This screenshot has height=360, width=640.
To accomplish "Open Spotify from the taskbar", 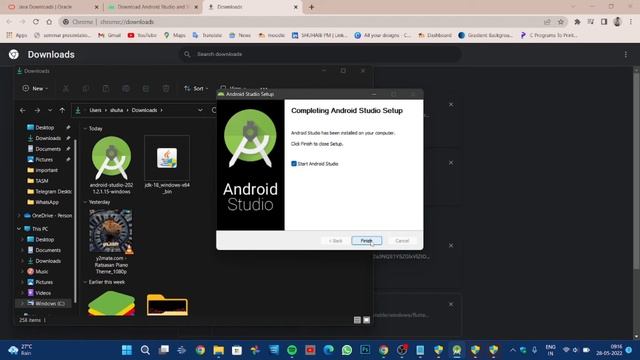I will (x=292, y=350).
